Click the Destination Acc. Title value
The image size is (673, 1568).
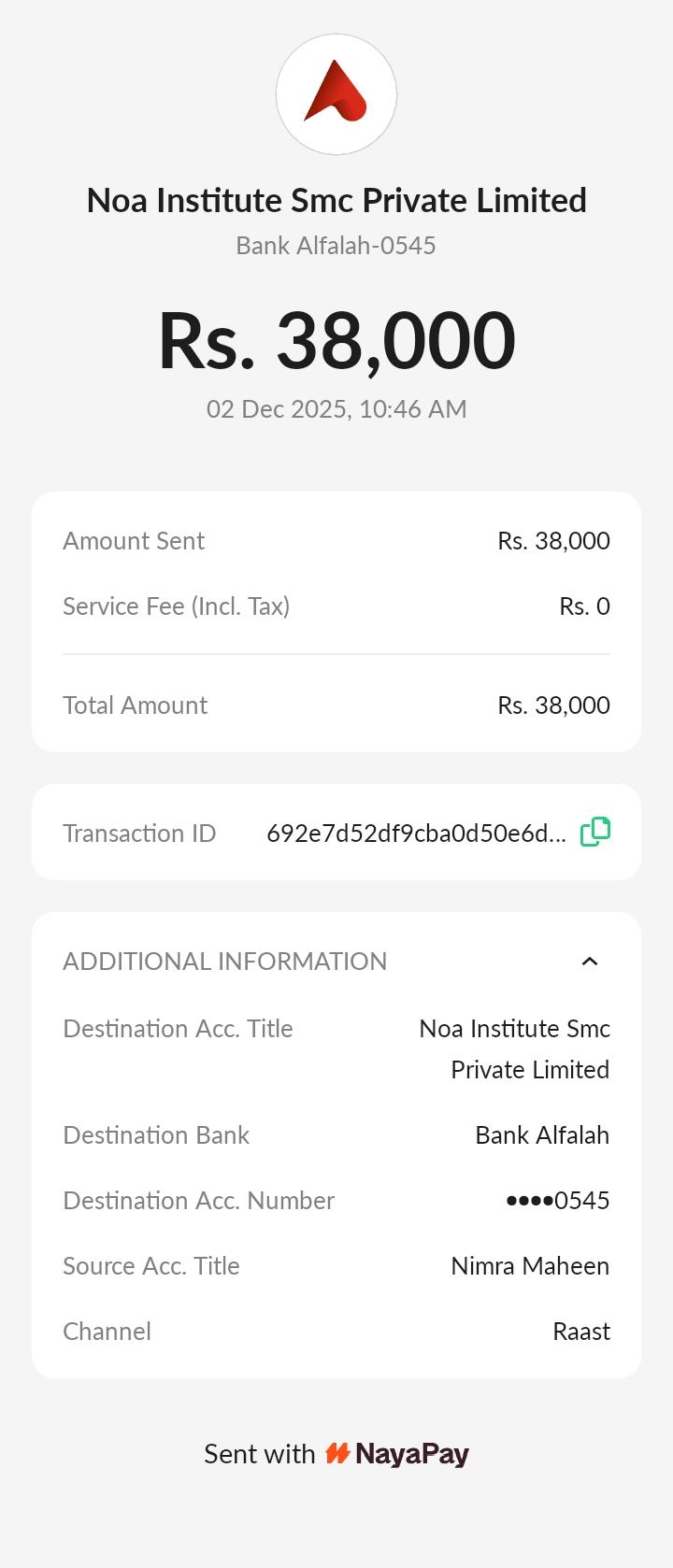515,1048
